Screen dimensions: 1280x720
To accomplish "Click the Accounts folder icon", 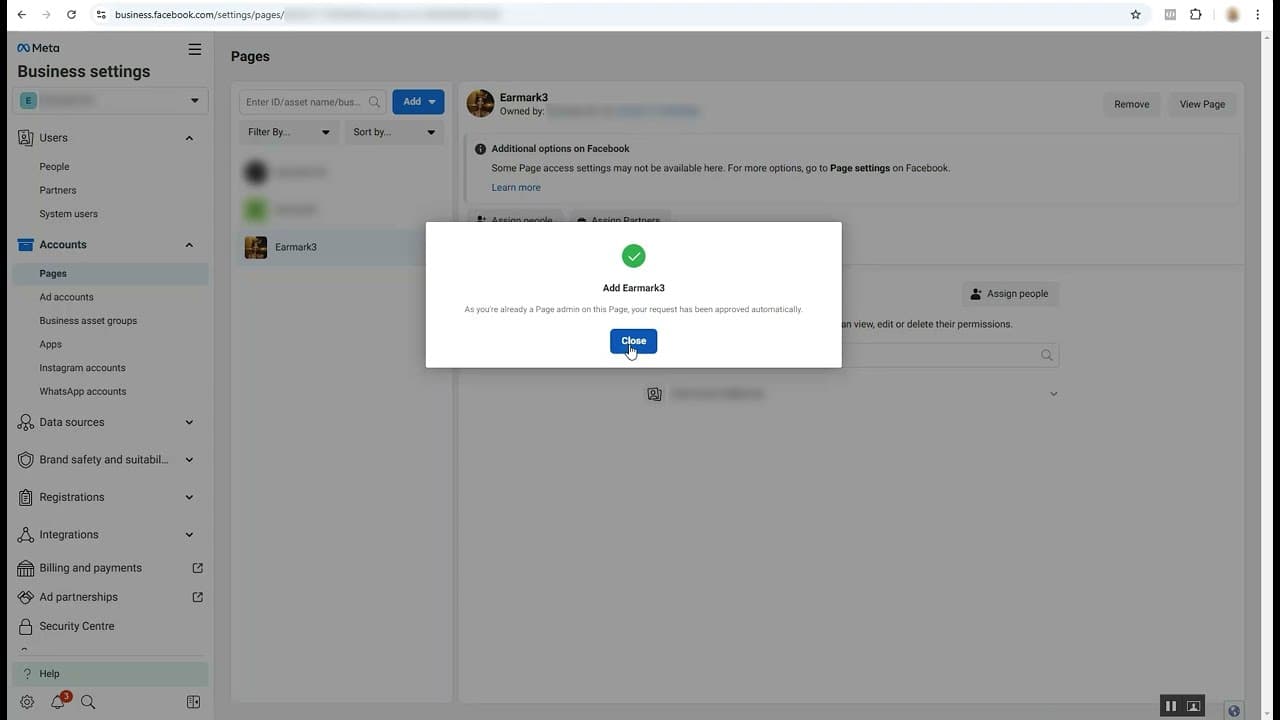I will (x=25, y=245).
